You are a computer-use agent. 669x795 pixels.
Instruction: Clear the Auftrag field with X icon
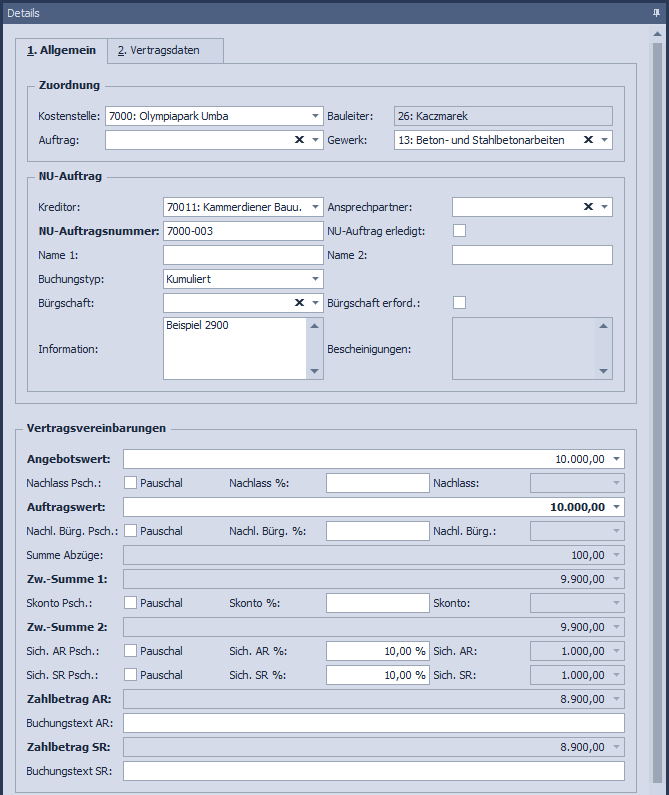click(299, 140)
